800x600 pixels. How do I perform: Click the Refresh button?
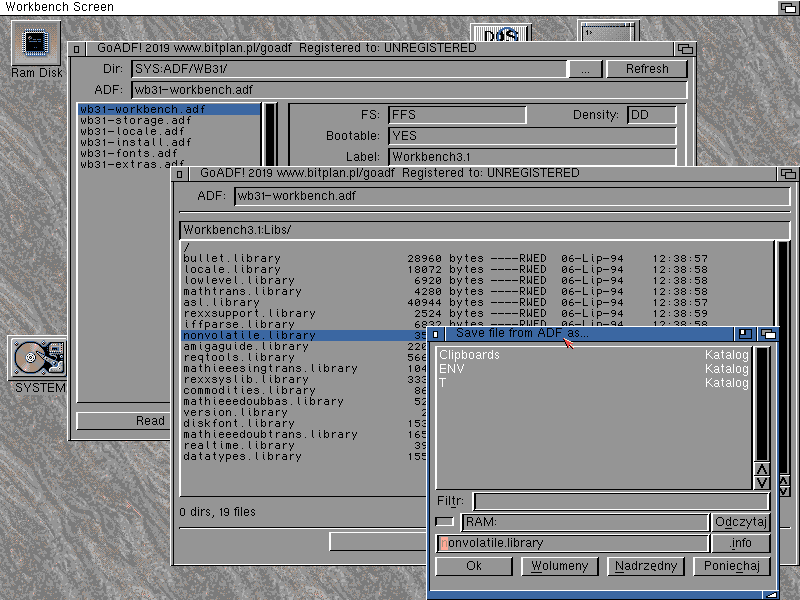647,69
